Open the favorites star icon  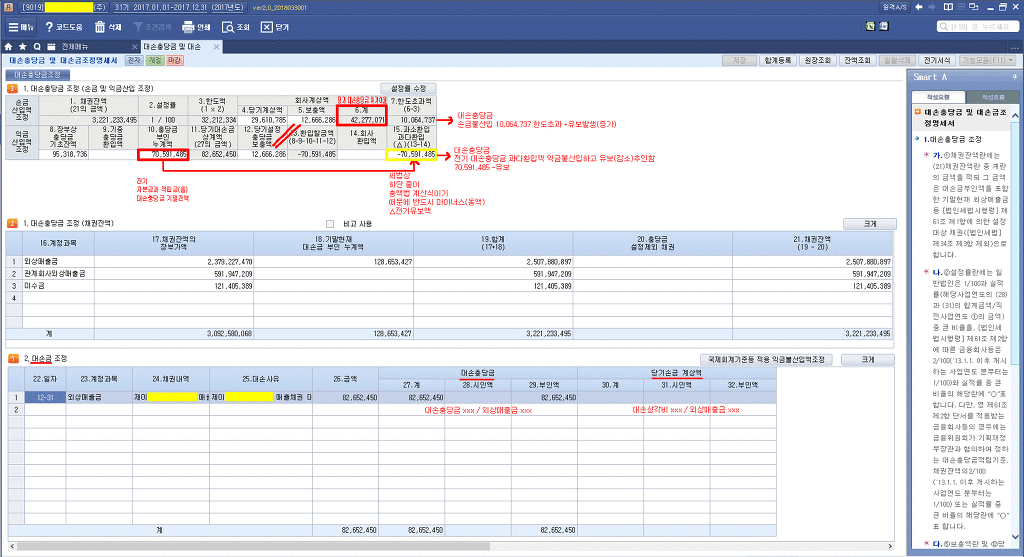pyautogui.click(x=23, y=47)
